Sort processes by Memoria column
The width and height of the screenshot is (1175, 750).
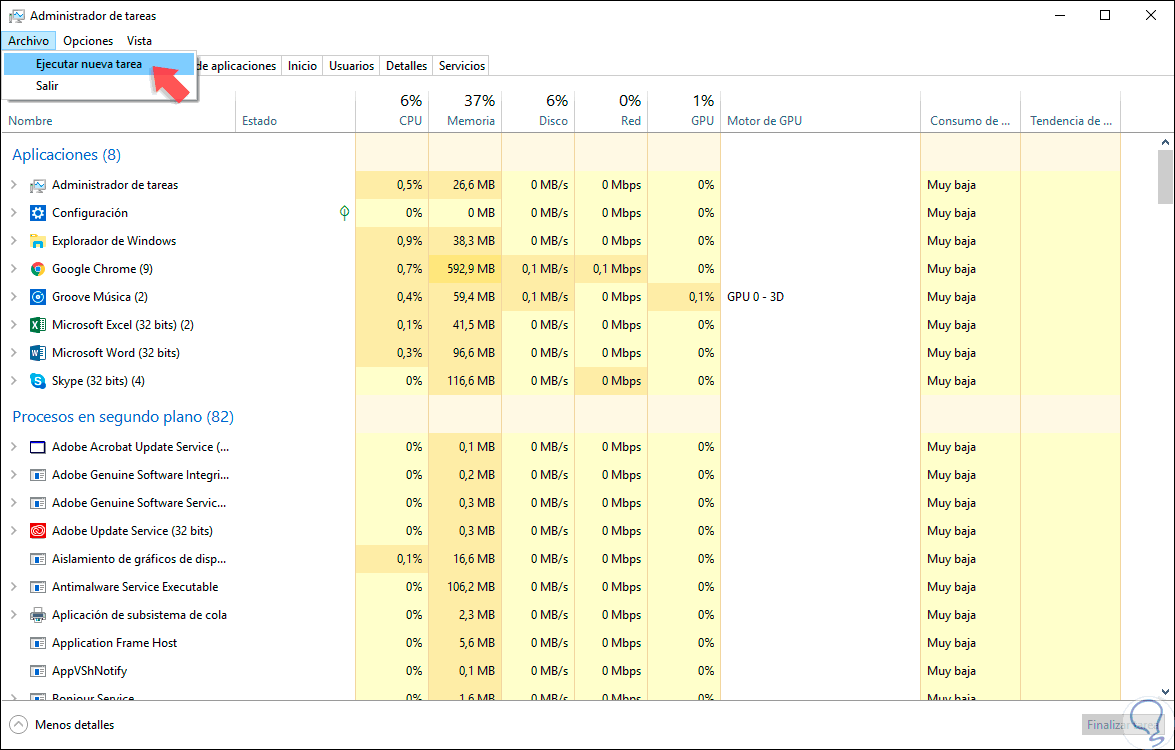pyautogui.click(x=466, y=111)
